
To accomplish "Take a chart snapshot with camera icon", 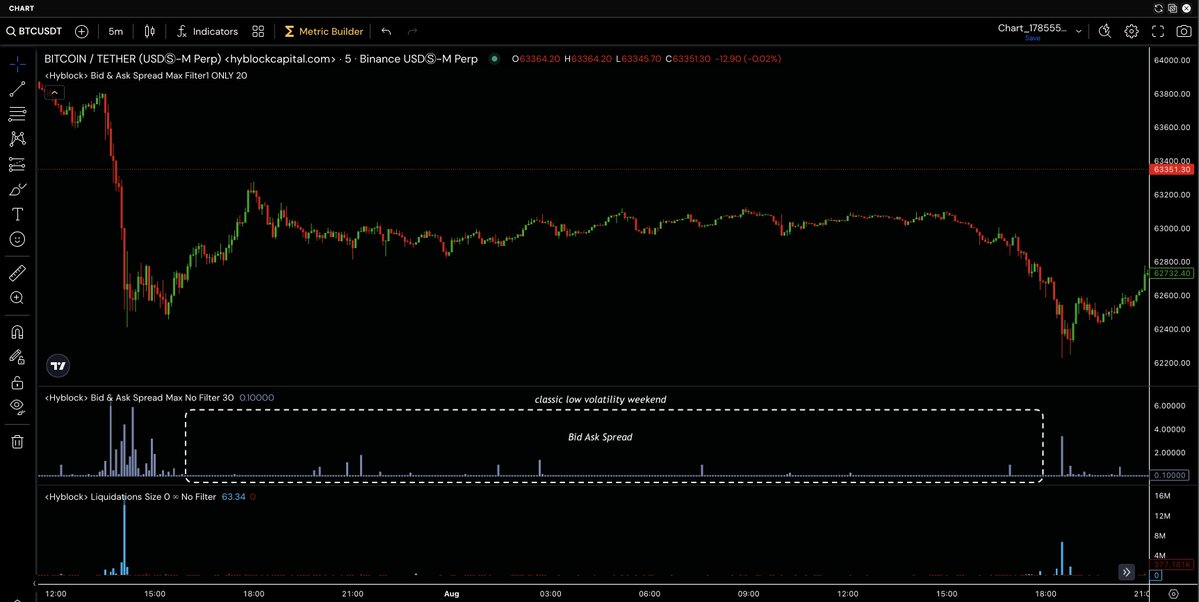I will (x=1184, y=31).
